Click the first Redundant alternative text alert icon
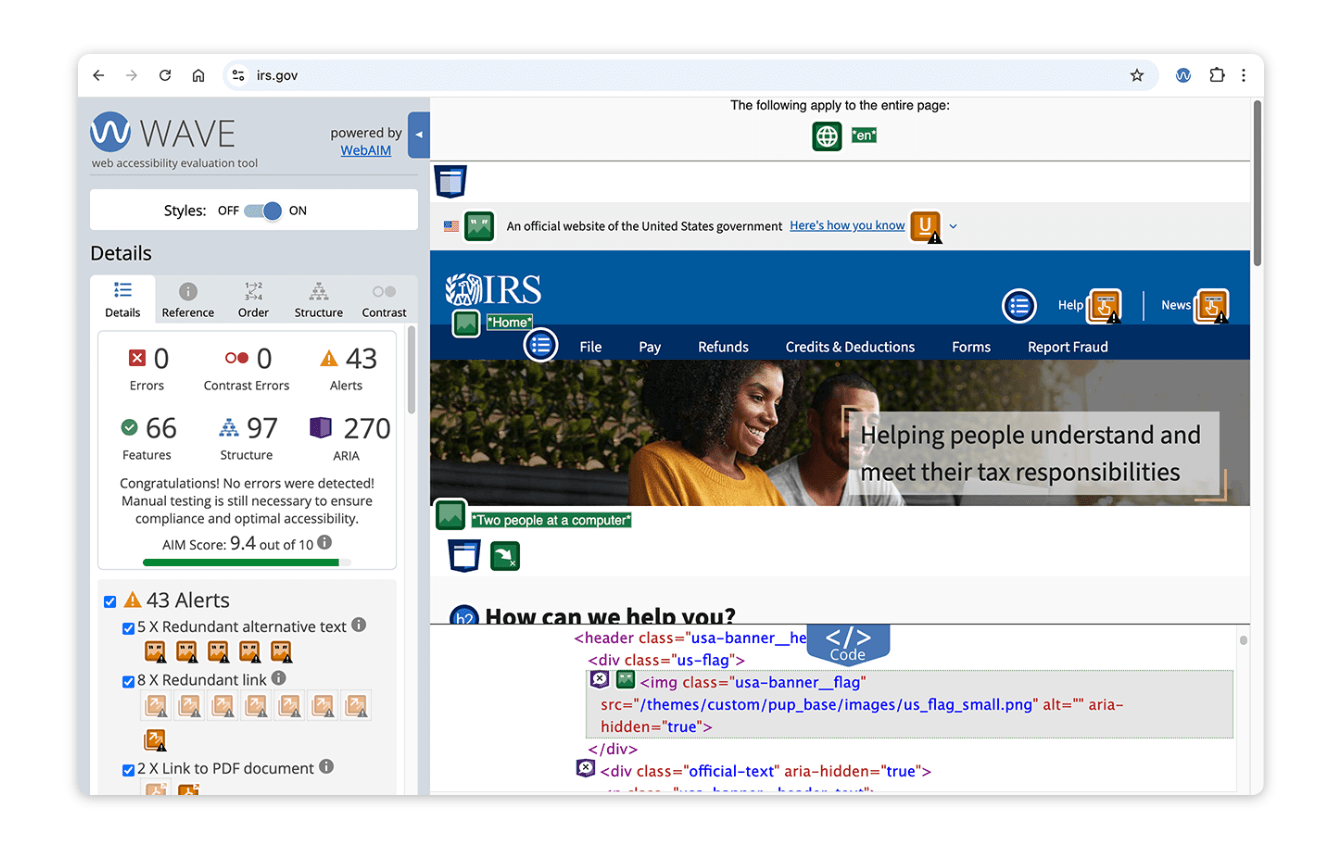Viewport: 1332px width, 844px height. (155, 651)
